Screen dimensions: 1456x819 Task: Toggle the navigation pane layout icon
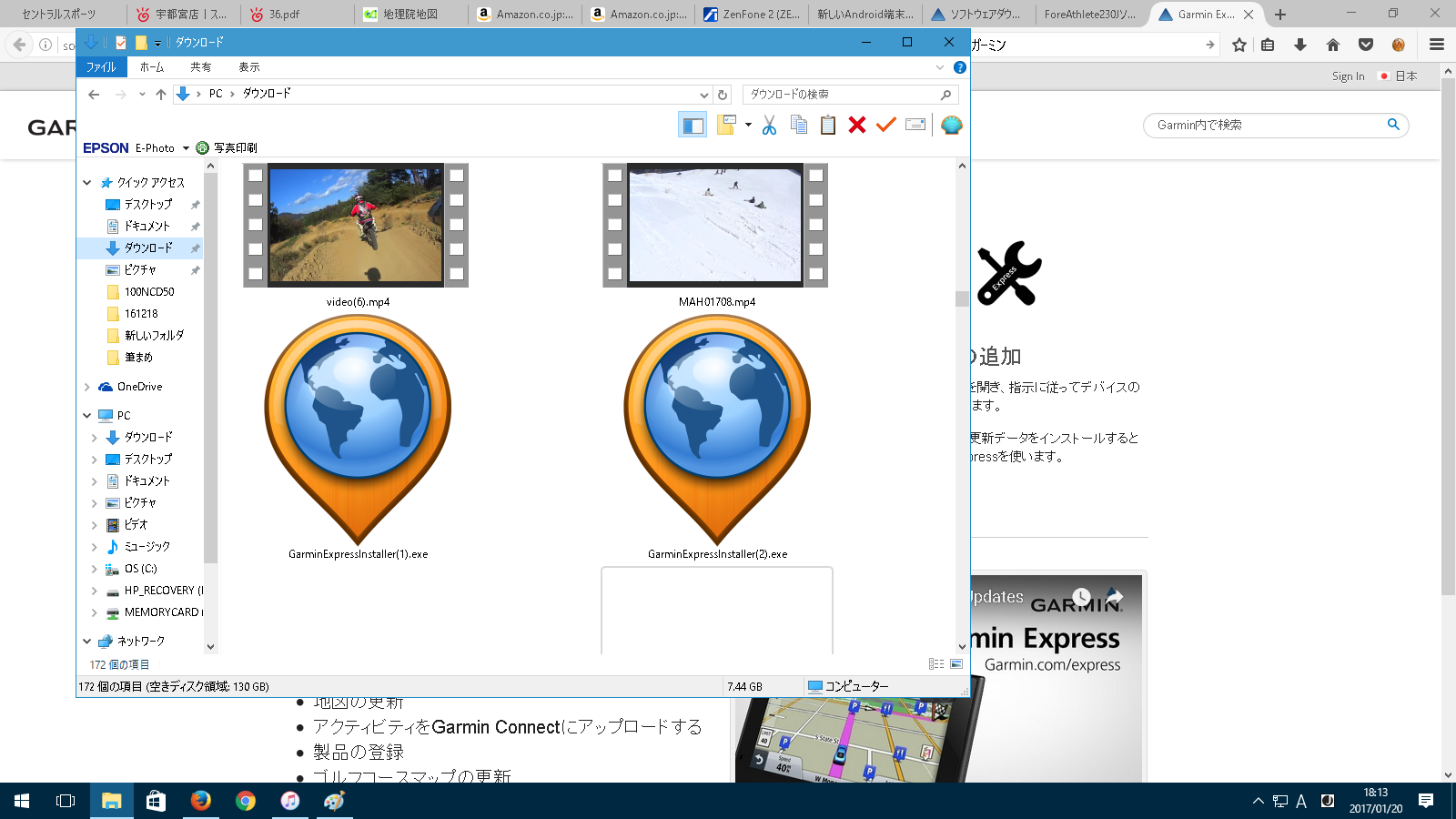693,126
